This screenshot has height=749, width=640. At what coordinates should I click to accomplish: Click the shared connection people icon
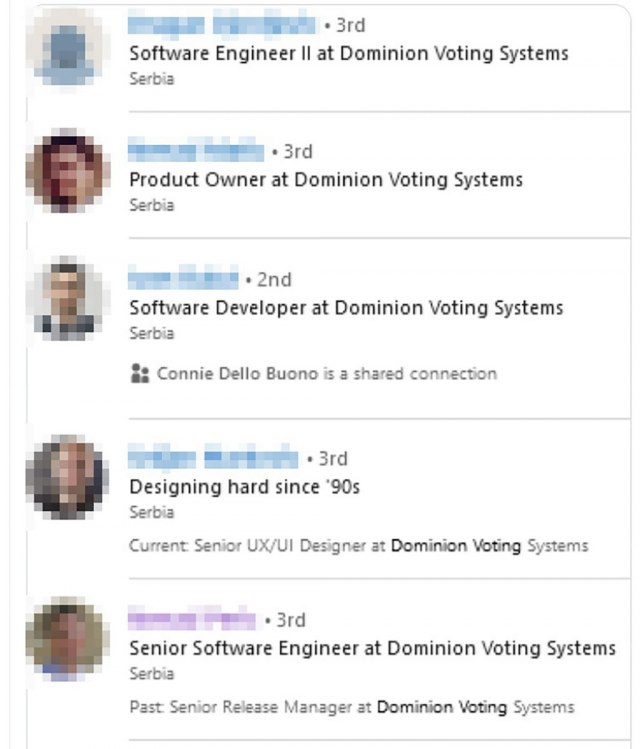pyautogui.click(x=139, y=373)
